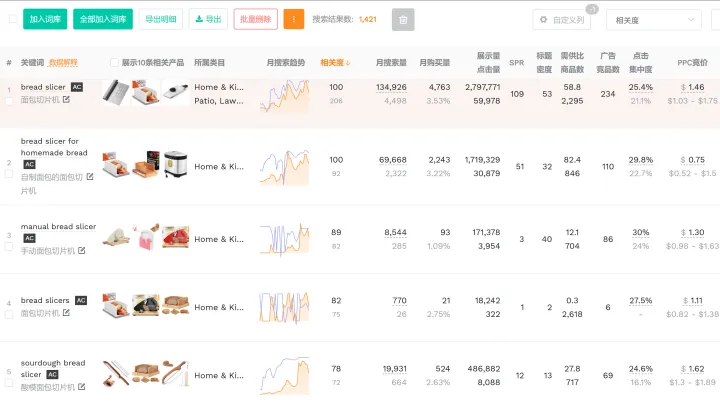
Task: Open third thumbnail in bread slicer row
Action: [175, 92]
